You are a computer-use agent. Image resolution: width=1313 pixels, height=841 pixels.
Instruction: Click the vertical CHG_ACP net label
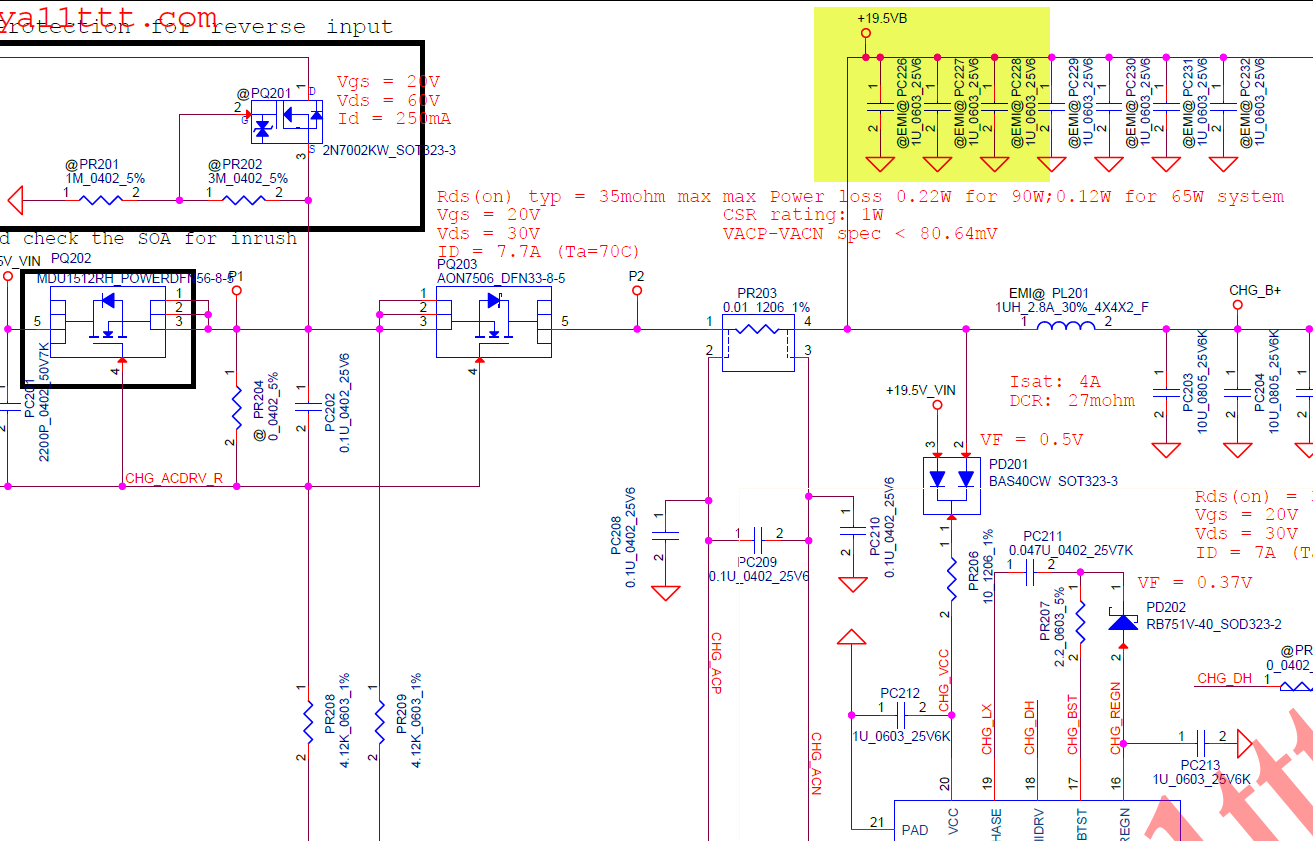click(x=716, y=663)
